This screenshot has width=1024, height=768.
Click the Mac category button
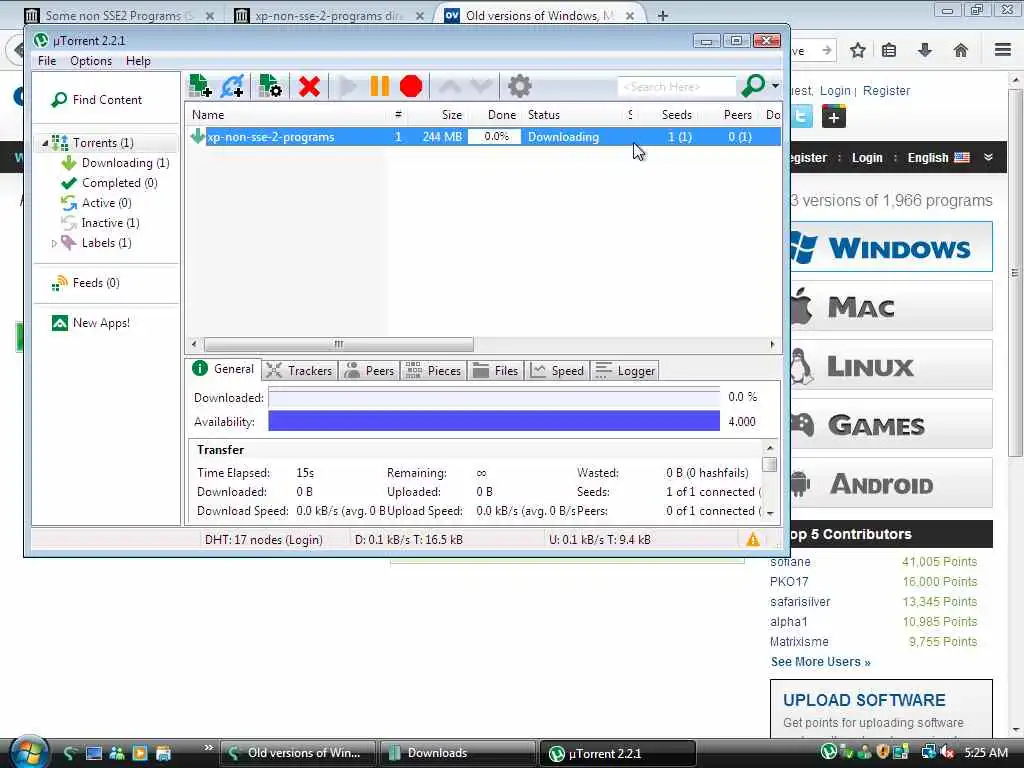pos(891,306)
